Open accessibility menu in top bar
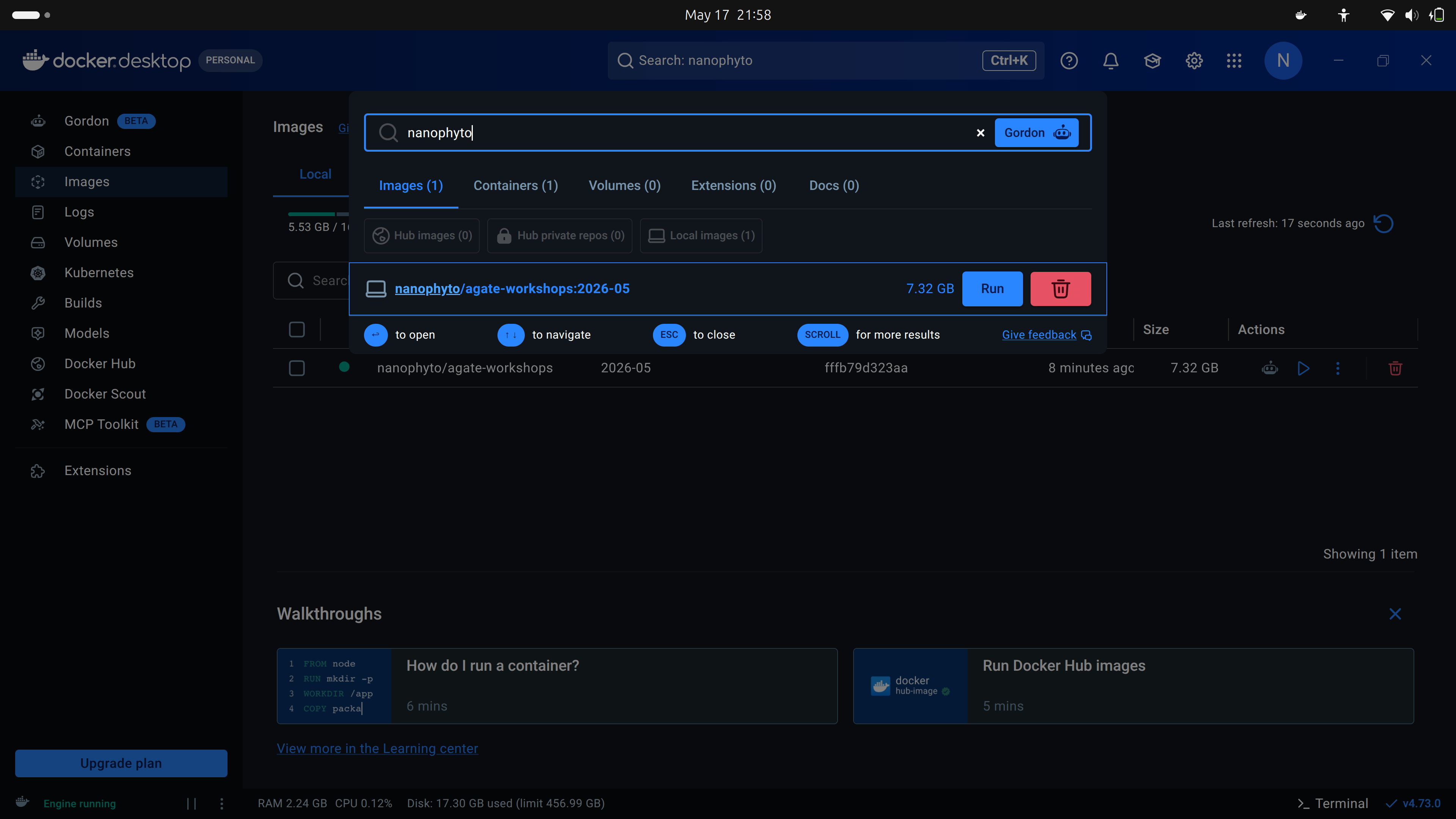Screen dimensions: 1456x819 (1343, 15)
